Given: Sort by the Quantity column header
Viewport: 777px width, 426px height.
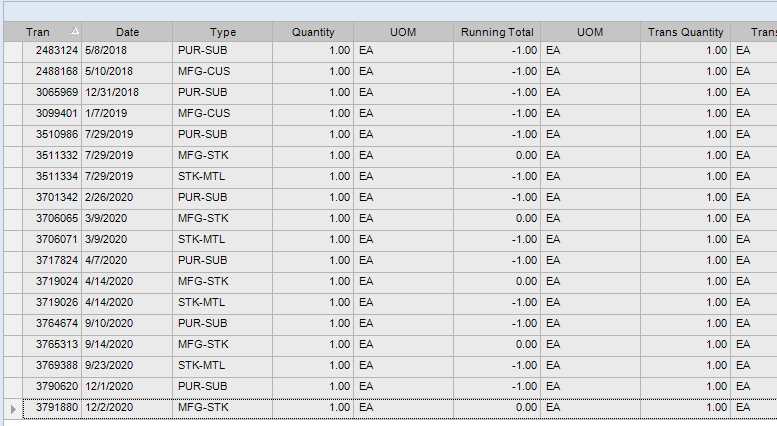Looking at the screenshot, I should (x=313, y=32).
